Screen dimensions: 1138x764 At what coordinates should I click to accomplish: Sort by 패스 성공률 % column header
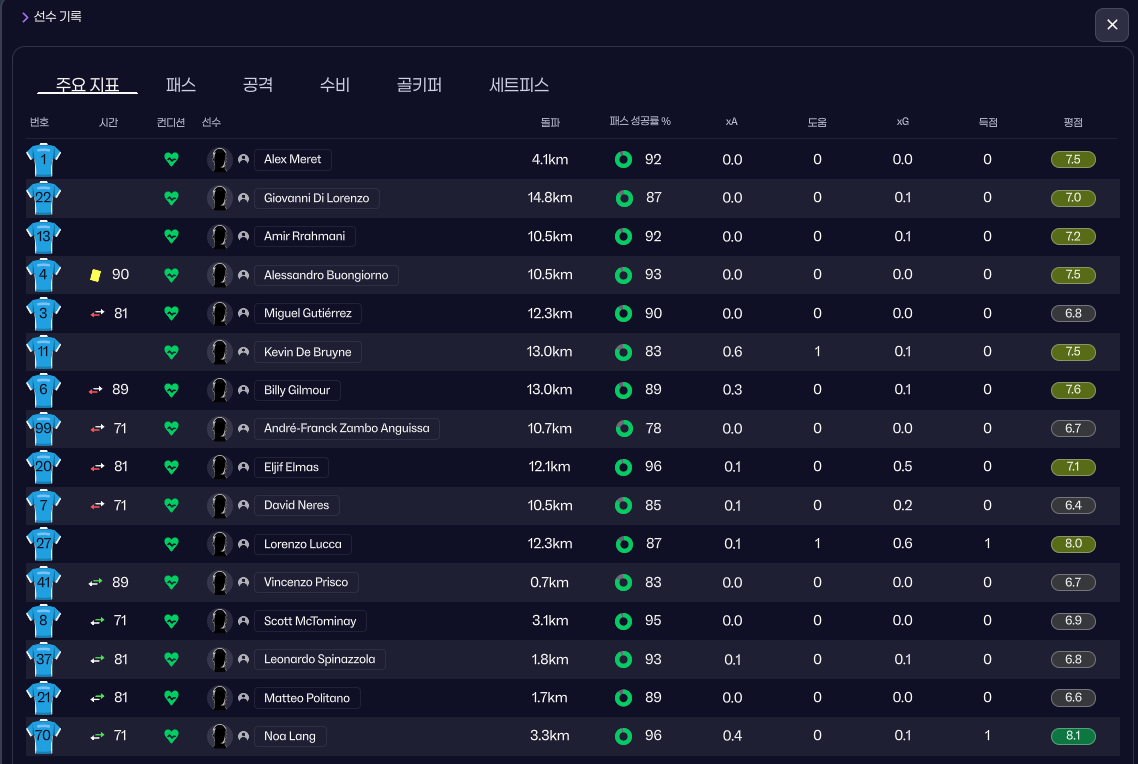640,121
